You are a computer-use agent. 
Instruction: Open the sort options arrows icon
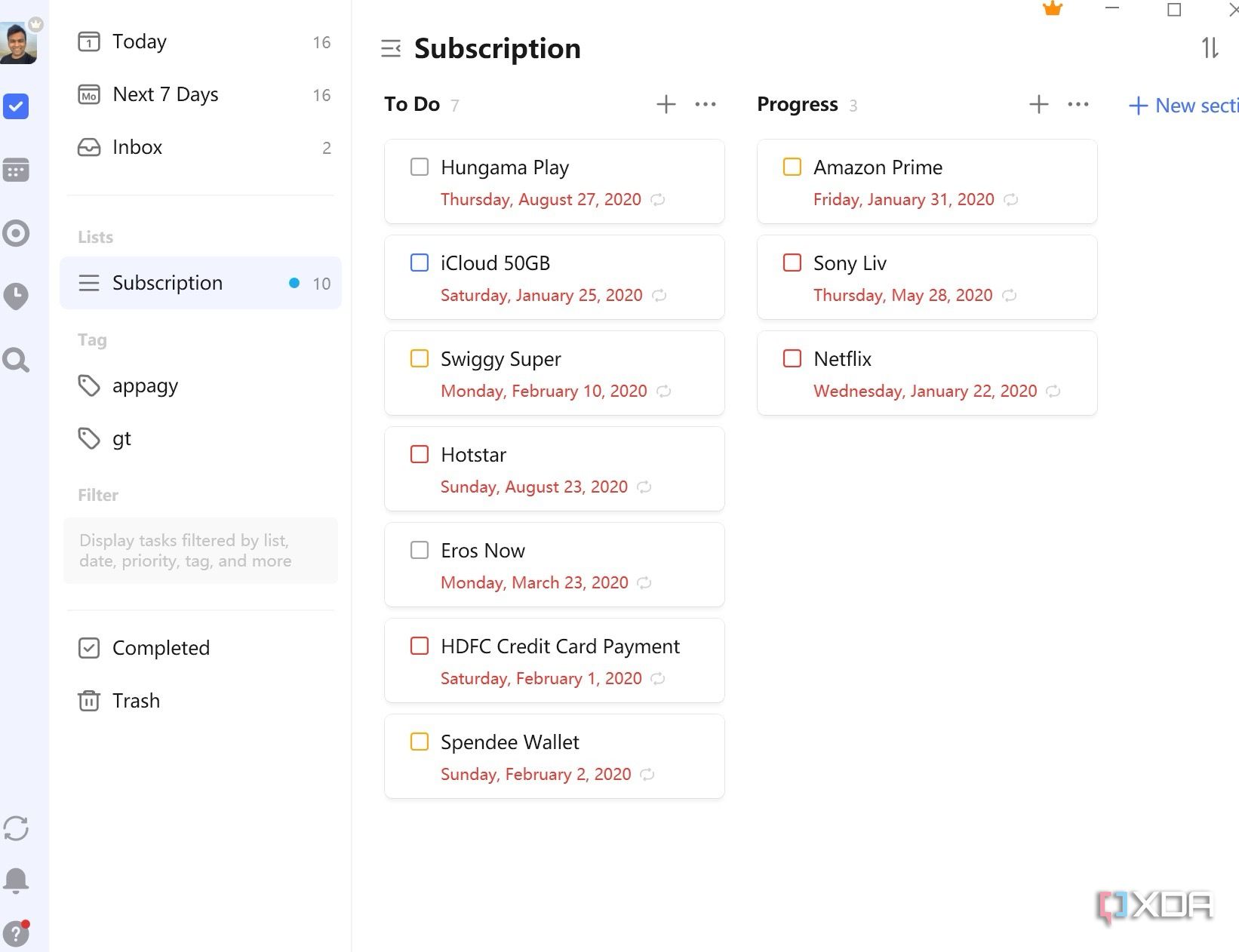point(1210,48)
